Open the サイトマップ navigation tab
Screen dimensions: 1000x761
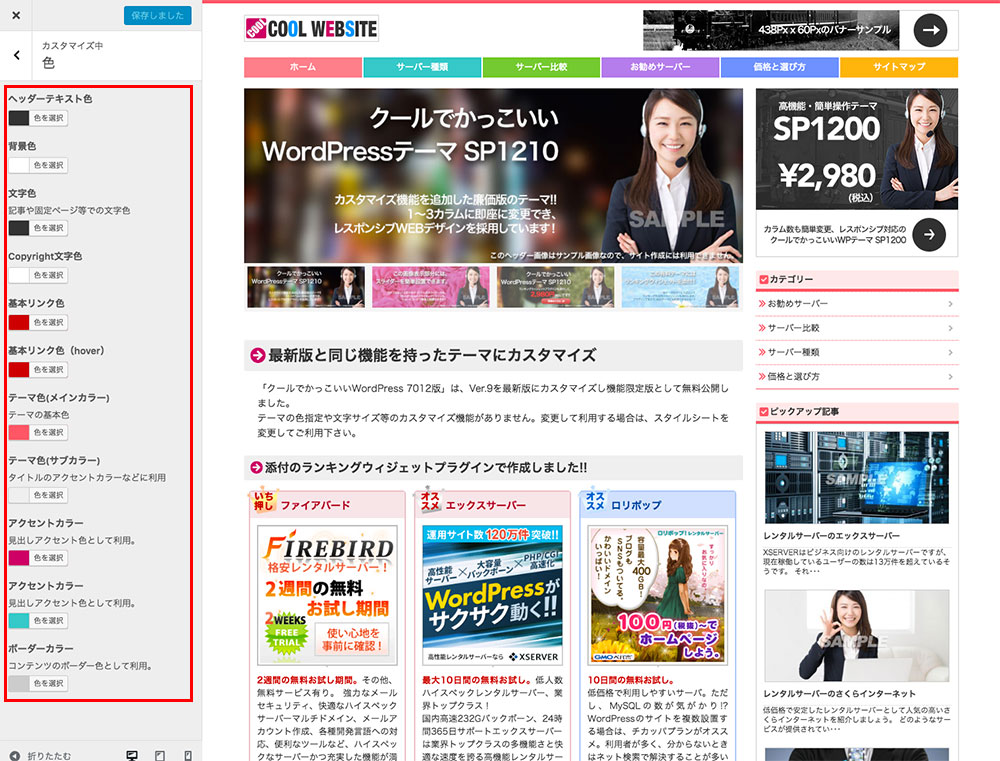(899, 67)
